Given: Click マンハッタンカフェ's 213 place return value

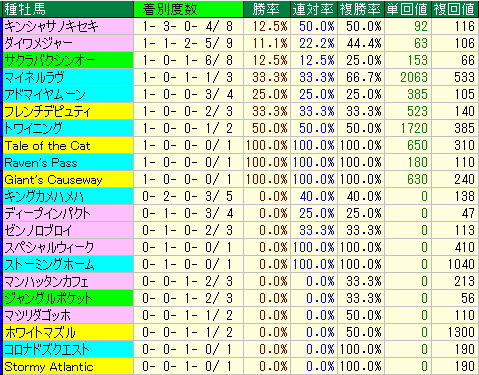Looking at the screenshot, I should pyautogui.click(x=464, y=281).
